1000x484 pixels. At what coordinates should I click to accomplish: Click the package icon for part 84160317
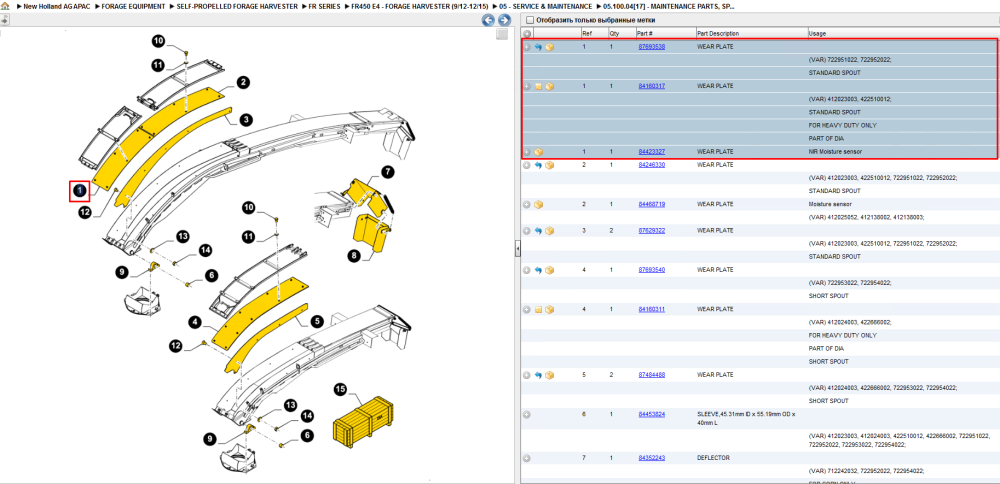549,86
